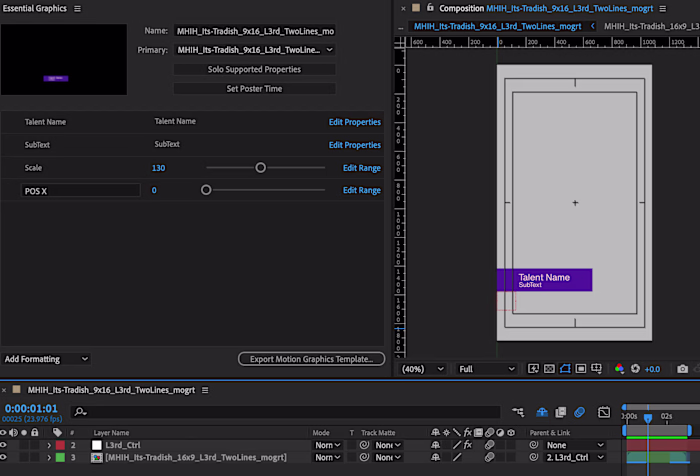
Task: Open the Add Formatting dropdown
Action: (x=46, y=359)
